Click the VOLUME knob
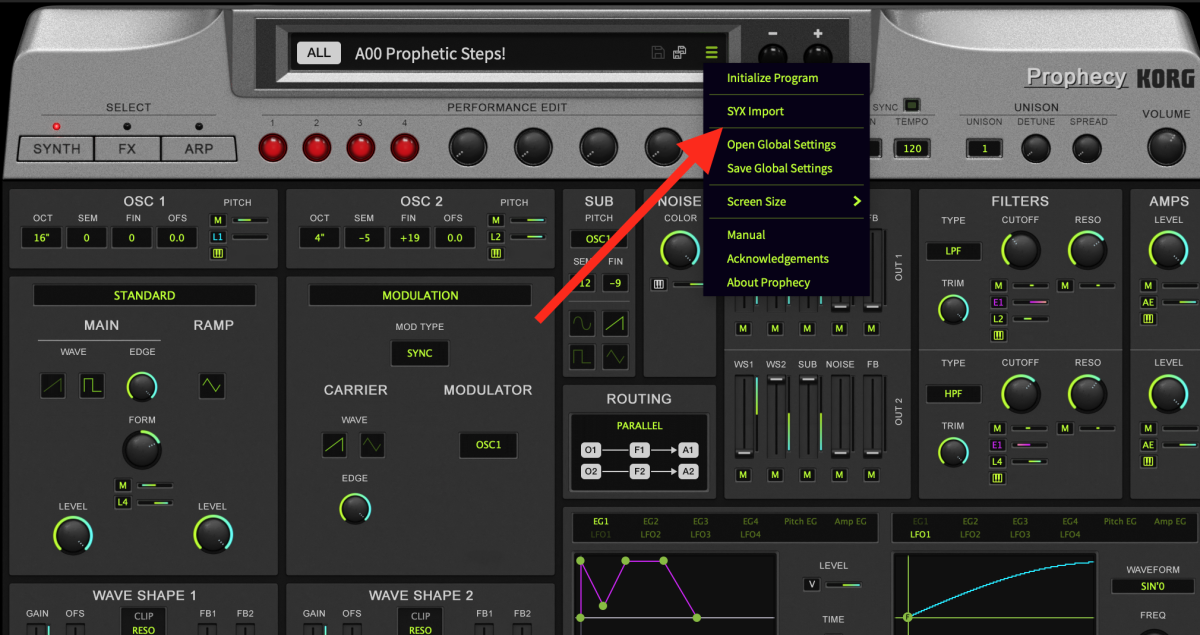This screenshot has width=1200, height=635. click(1166, 147)
